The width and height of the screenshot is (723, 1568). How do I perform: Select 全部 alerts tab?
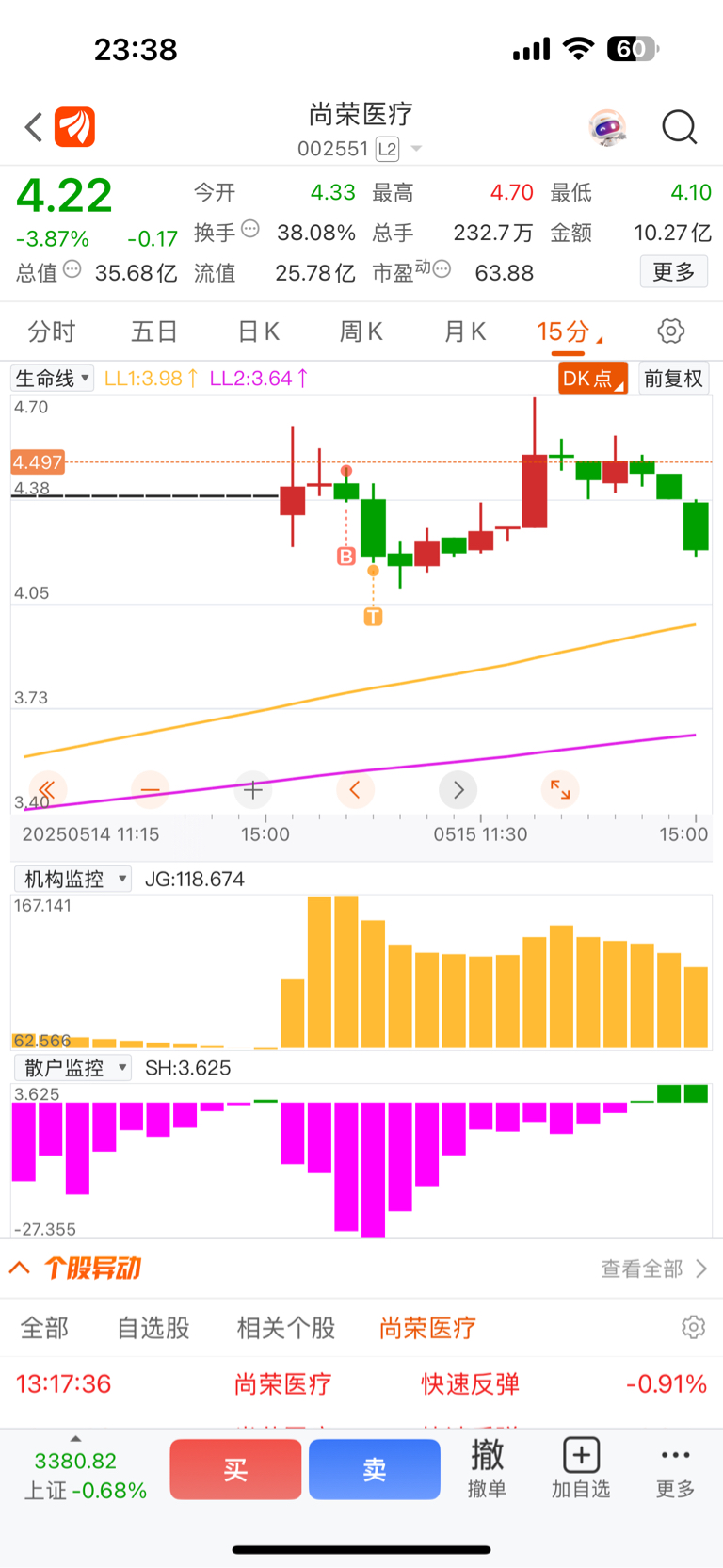click(x=44, y=1328)
